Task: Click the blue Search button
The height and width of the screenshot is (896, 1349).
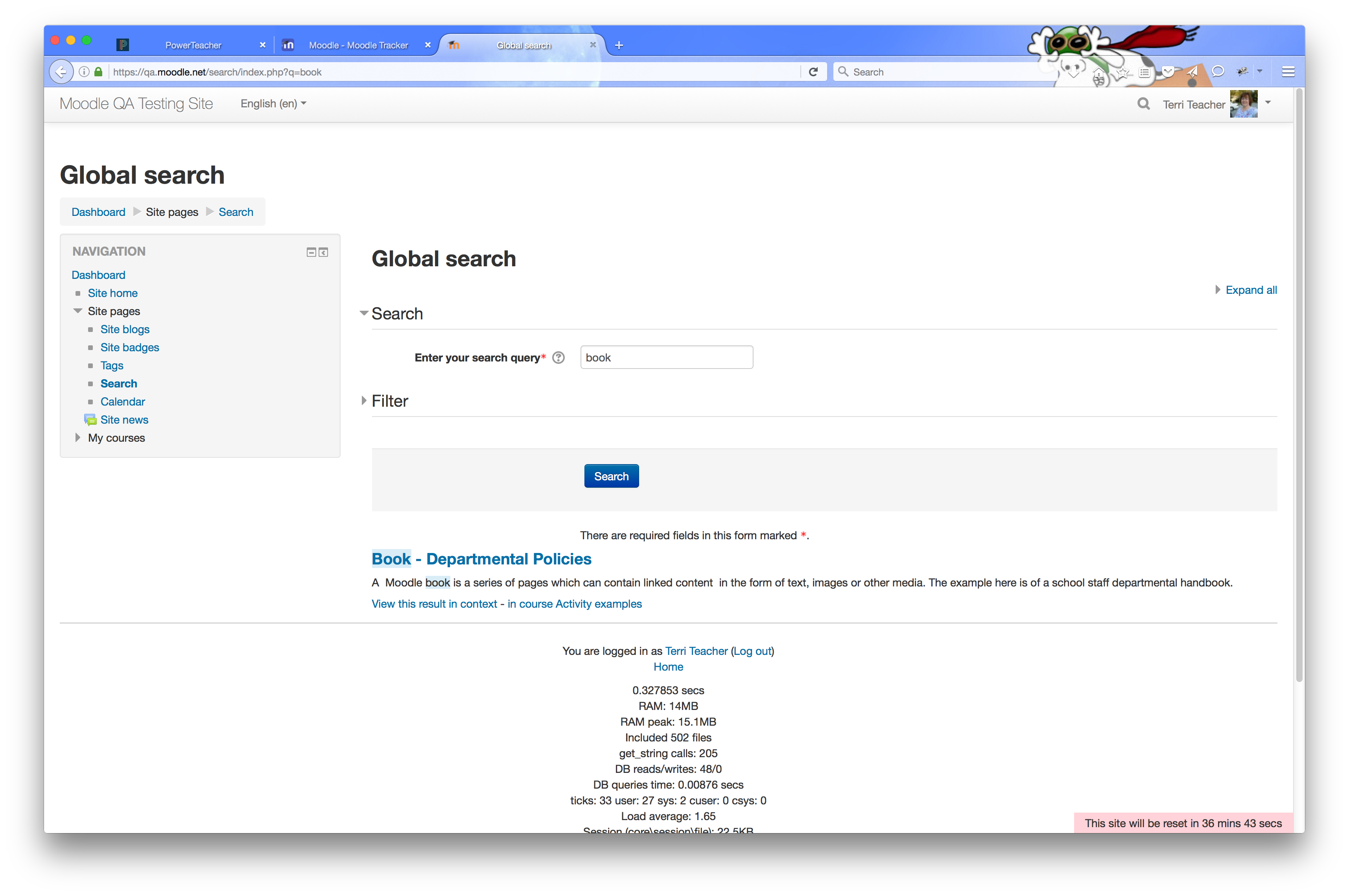Action: click(x=611, y=476)
